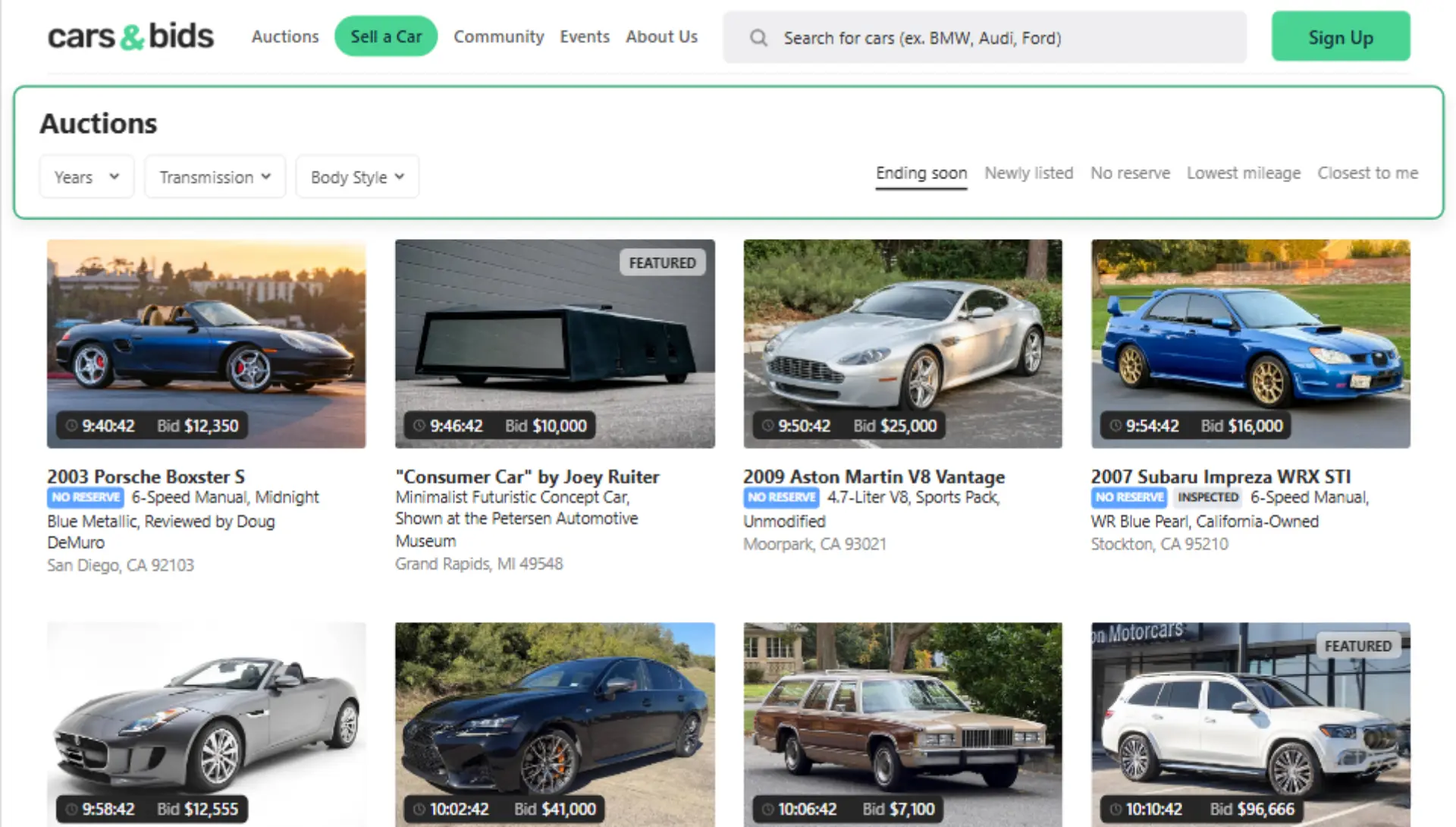Open the About Us page

point(661,36)
